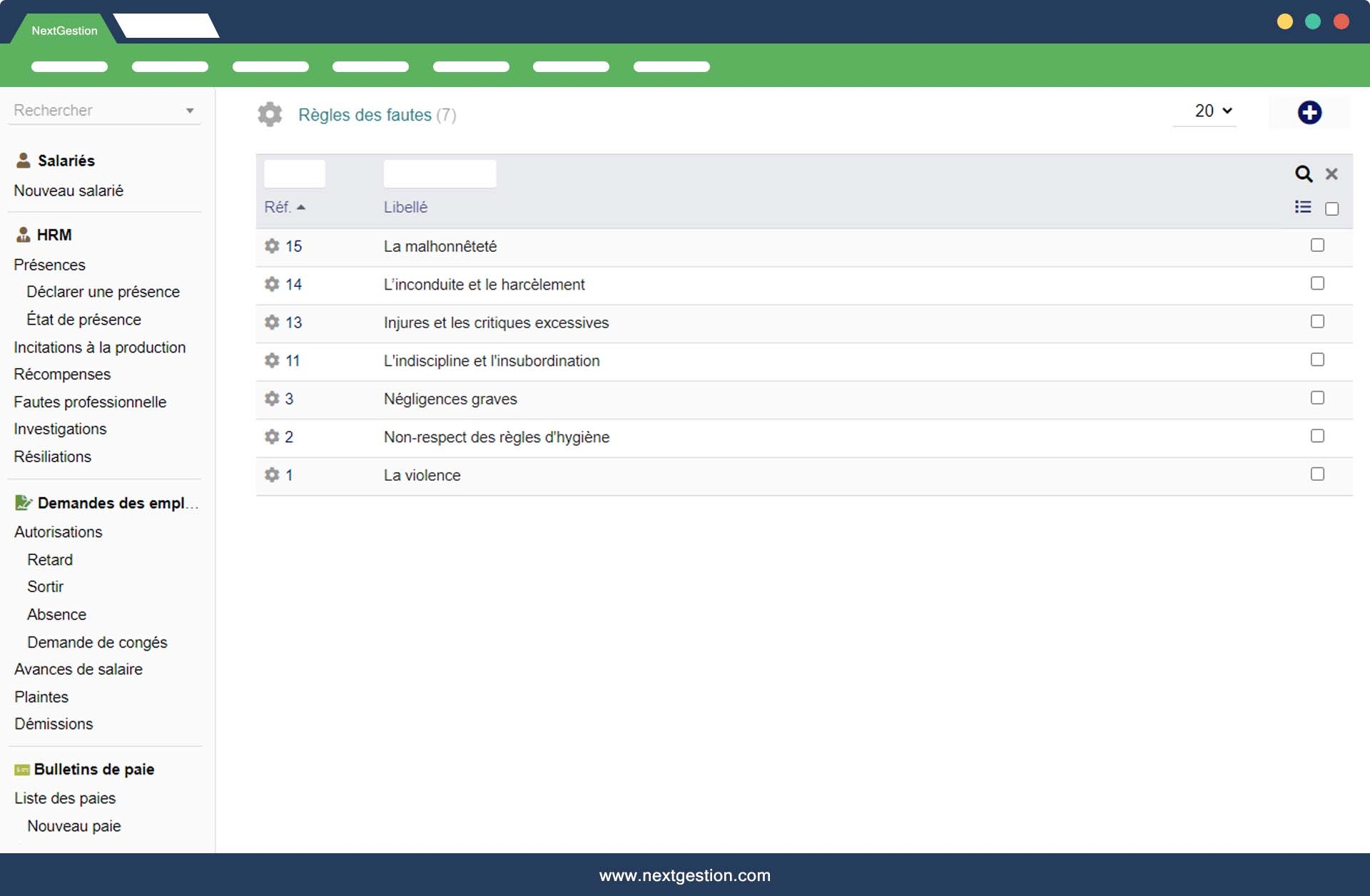Click the blue plus add rule icon
The width and height of the screenshot is (1370, 896).
coord(1309,113)
